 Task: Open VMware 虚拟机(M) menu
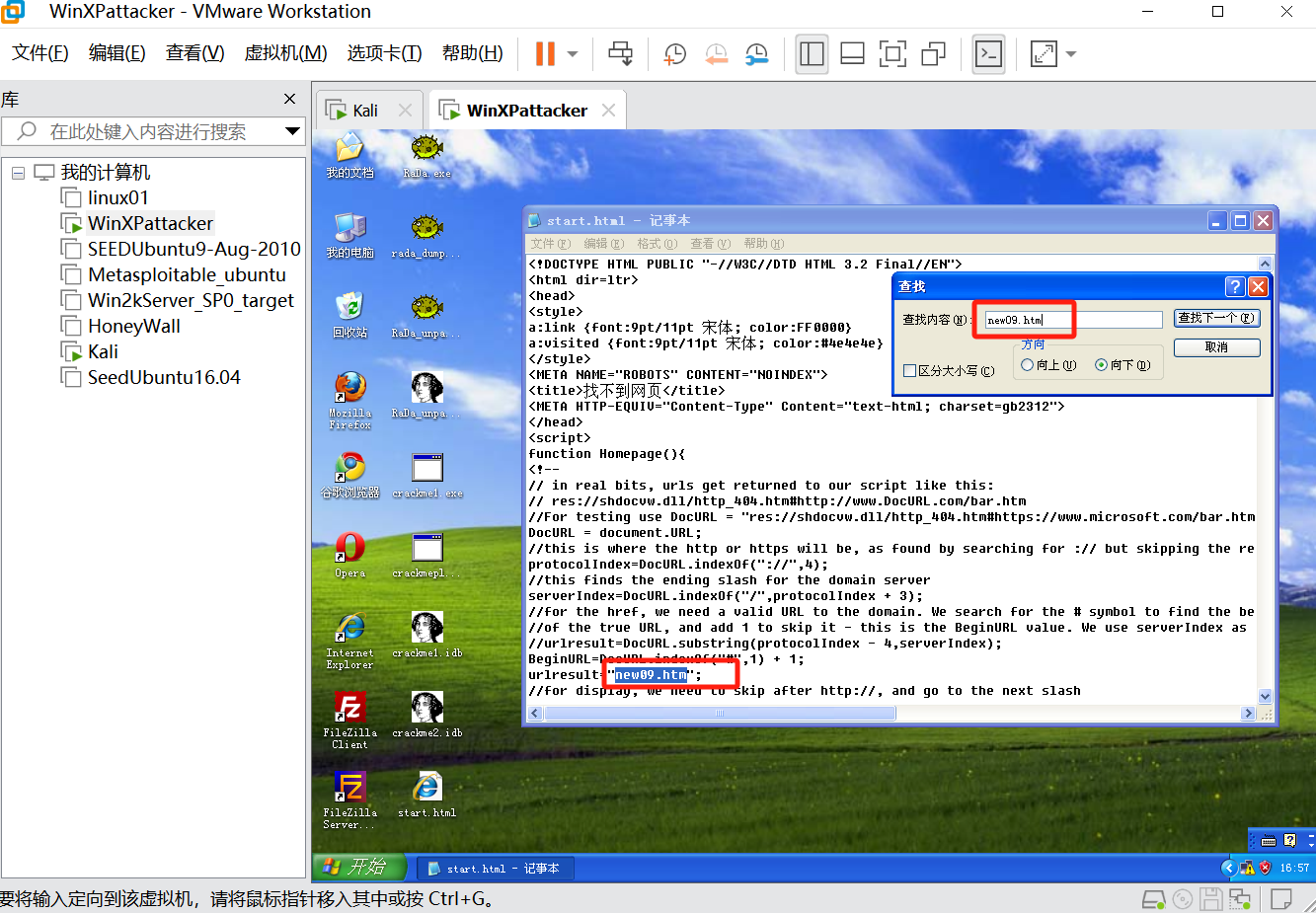(285, 53)
